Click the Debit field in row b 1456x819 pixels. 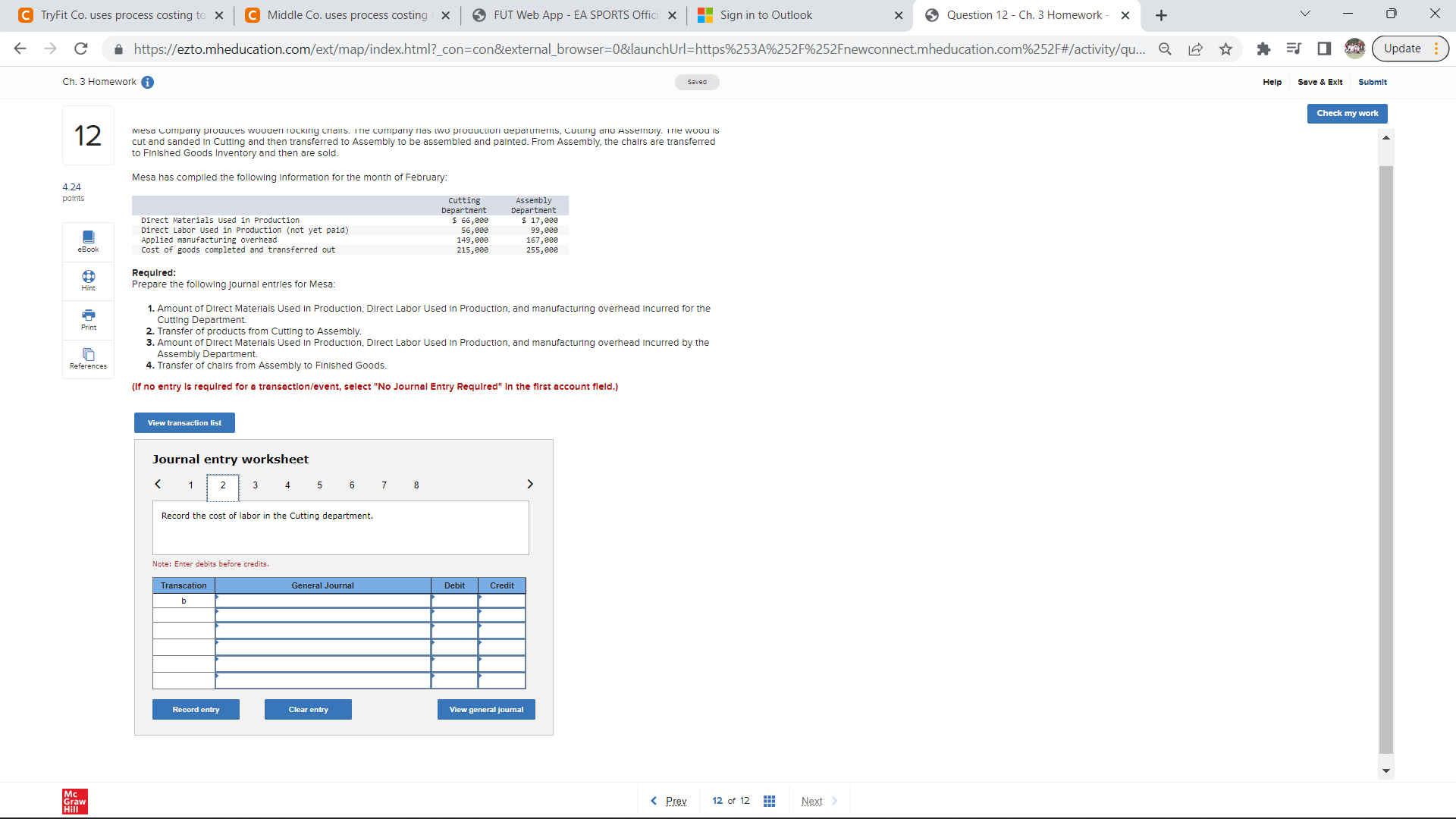pos(454,600)
